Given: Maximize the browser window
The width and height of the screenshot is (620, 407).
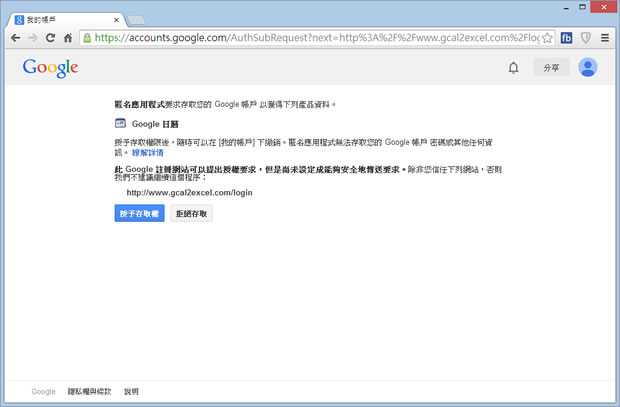Looking at the screenshot, I should point(582,7).
